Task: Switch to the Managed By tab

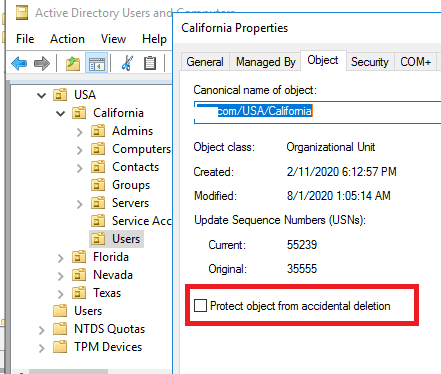Action: [266, 62]
